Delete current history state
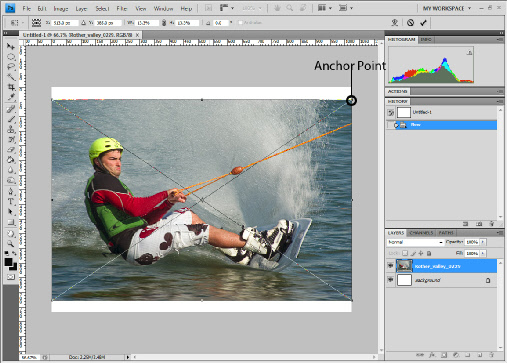The height and width of the screenshot is (363, 507). click(x=491, y=224)
